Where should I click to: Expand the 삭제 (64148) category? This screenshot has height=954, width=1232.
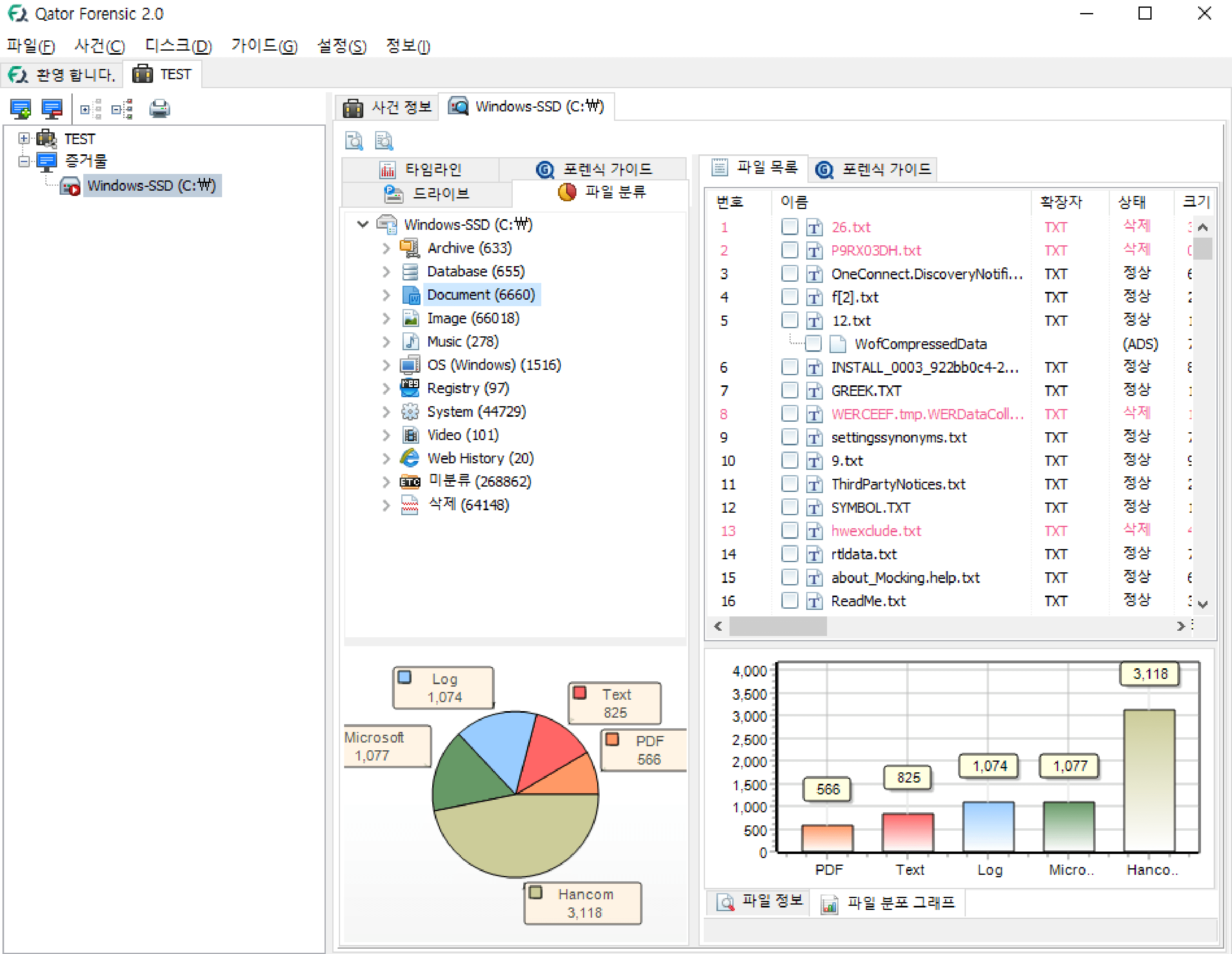click(x=387, y=505)
